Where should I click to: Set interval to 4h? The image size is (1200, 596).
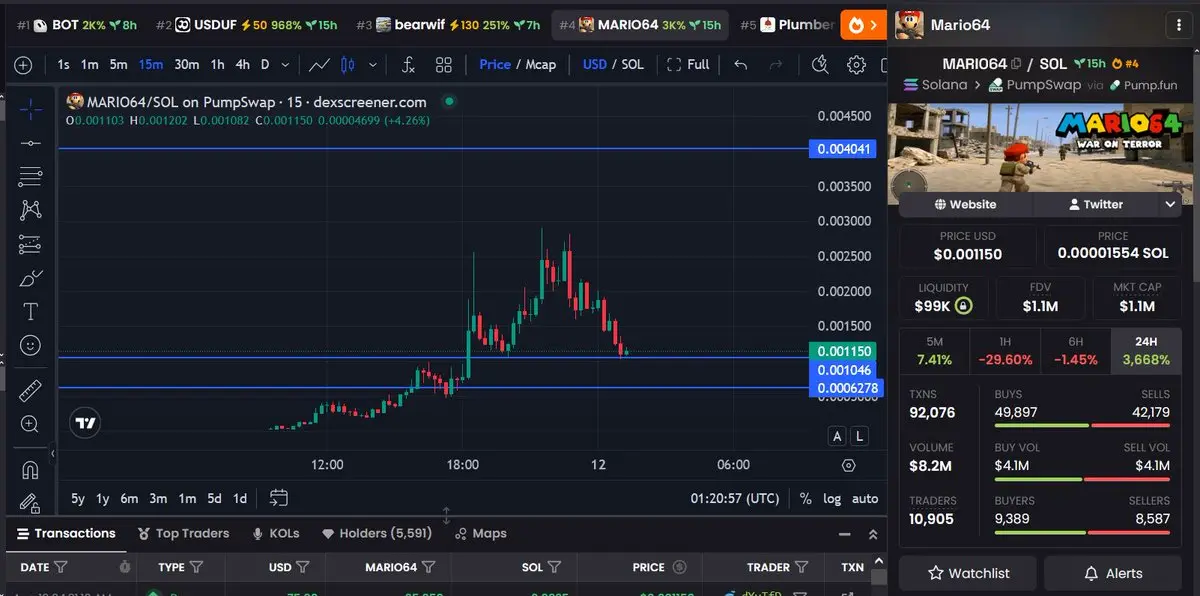[242, 64]
